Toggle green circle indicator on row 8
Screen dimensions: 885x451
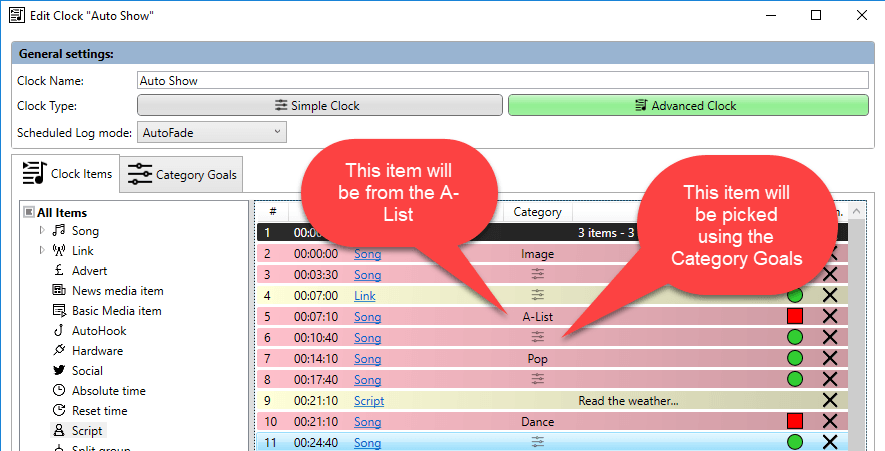point(795,379)
